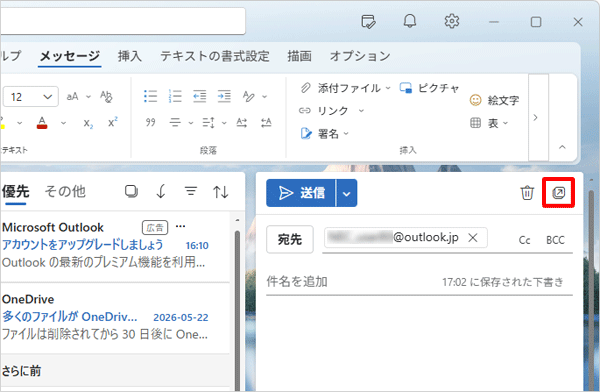Collapse the ribbon with up chevron
Screen dimensions: 600x392
pyautogui.click(x=562, y=147)
